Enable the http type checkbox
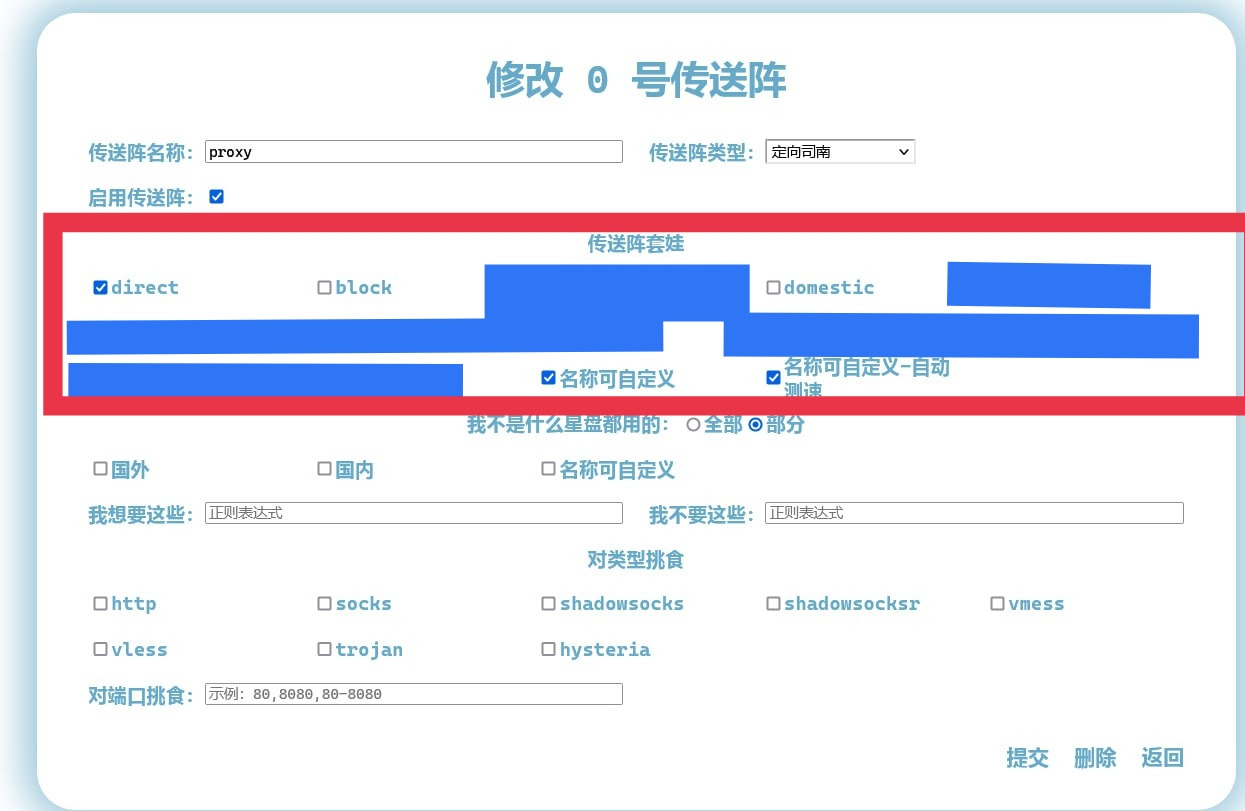Image resolution: width=1245 pixels, height=811 pixels. point(100,604)
